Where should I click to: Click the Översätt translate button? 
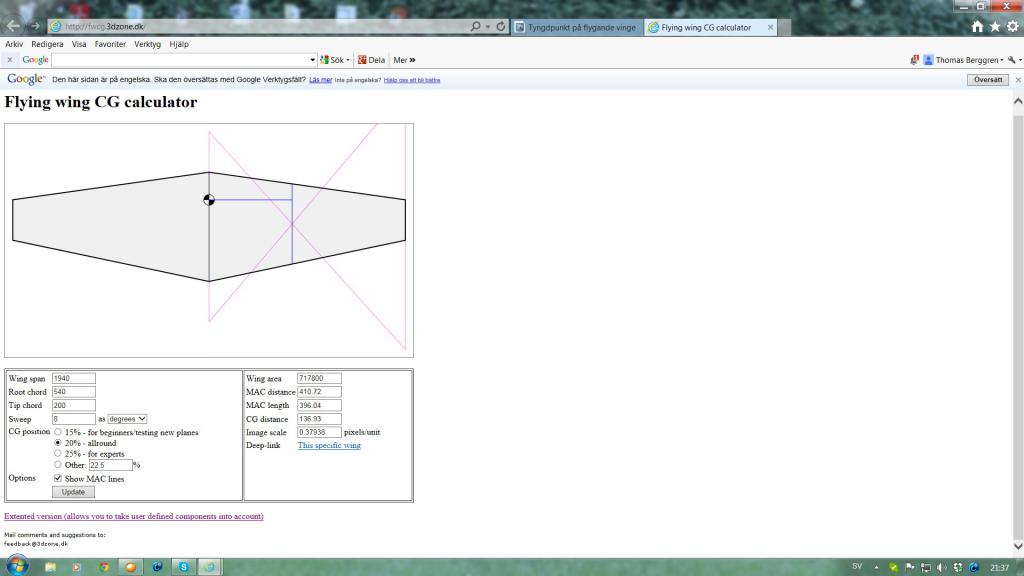987,80
